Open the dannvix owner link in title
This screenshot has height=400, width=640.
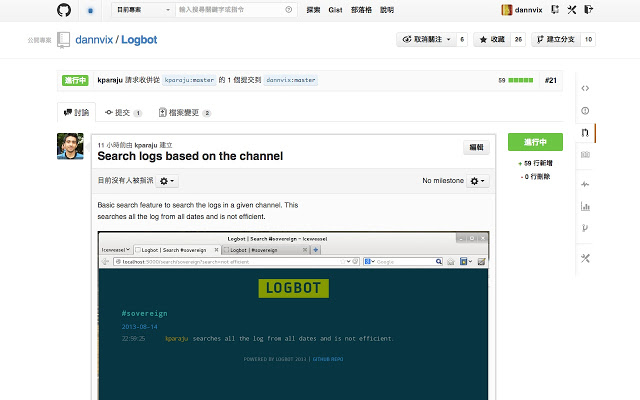click(x=94, y=40)
